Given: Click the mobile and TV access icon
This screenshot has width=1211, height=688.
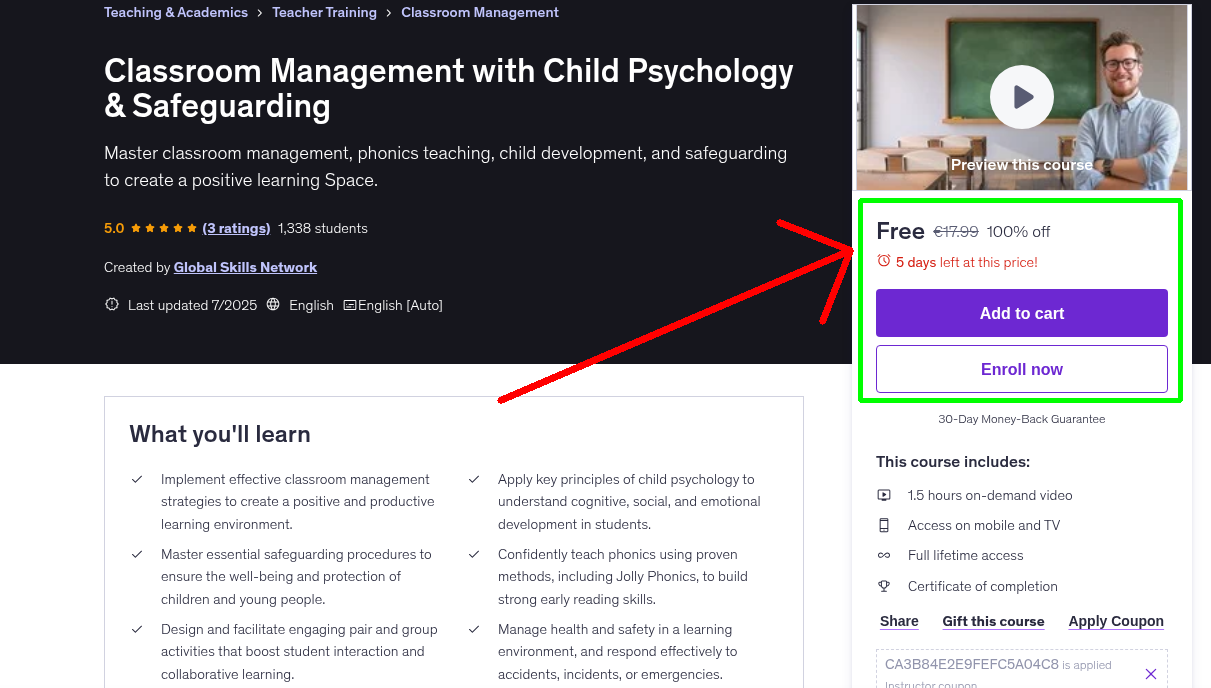Looking at the screenshot, I should [884, 525].
